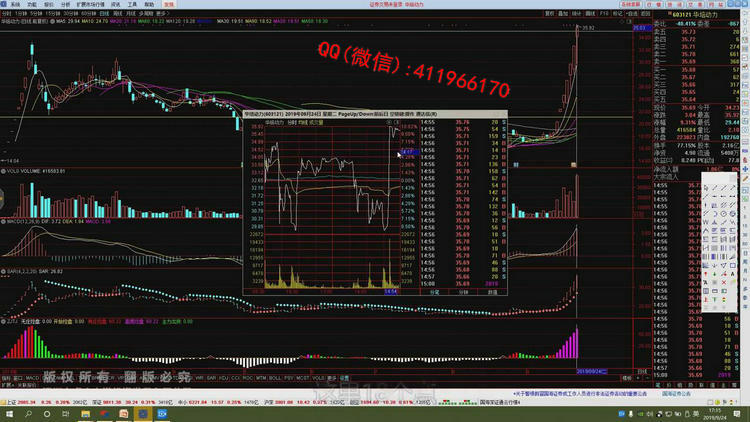The height and width of the screenshot is (422, 750).
Task: Switch chart period to 15分钟
Action: (53, 13)
